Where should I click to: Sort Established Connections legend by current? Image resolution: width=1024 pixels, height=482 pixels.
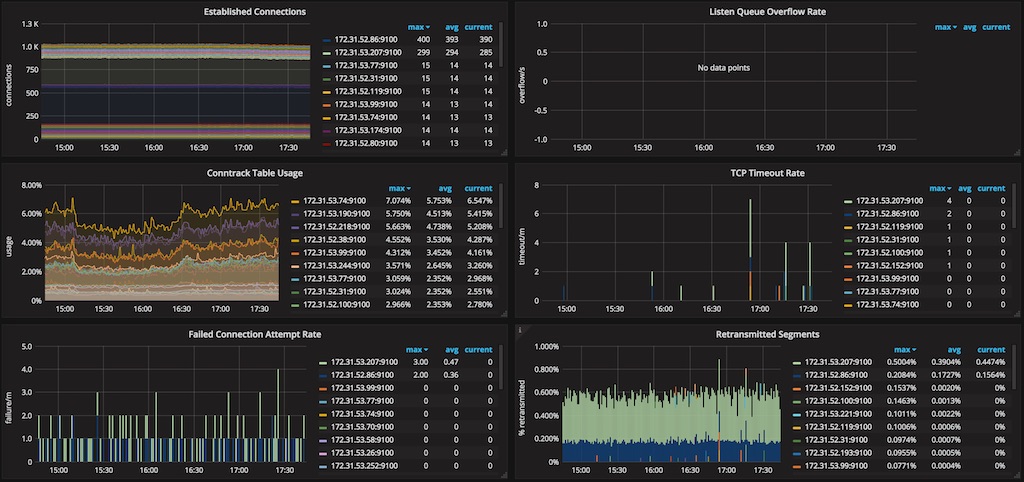478,27
